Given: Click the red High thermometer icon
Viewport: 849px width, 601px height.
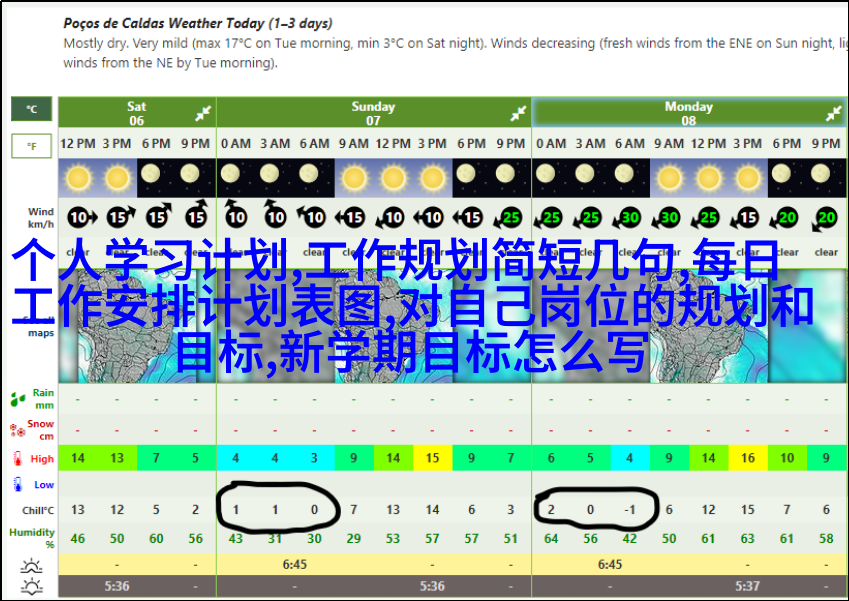Looking at the screenshot, I should click(18, 459).
